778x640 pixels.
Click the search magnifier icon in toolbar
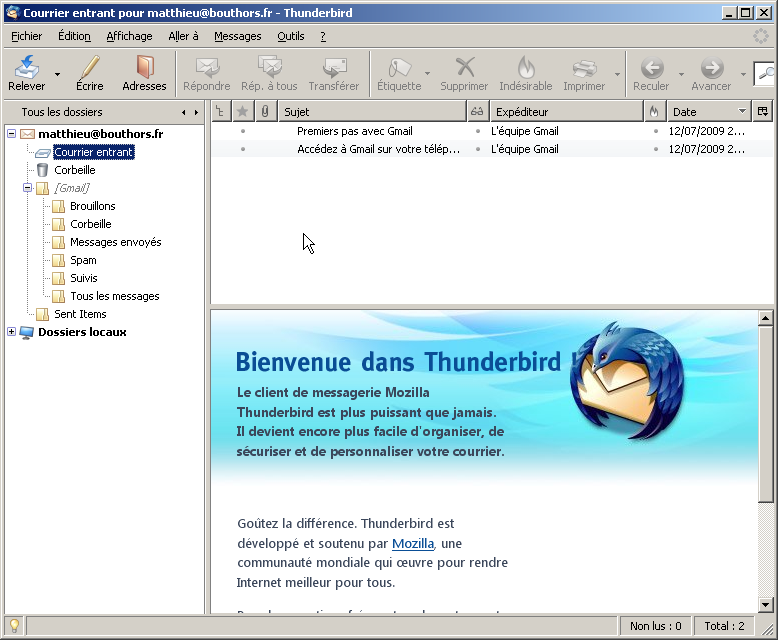pyautogui.click(x=766, y=73)
